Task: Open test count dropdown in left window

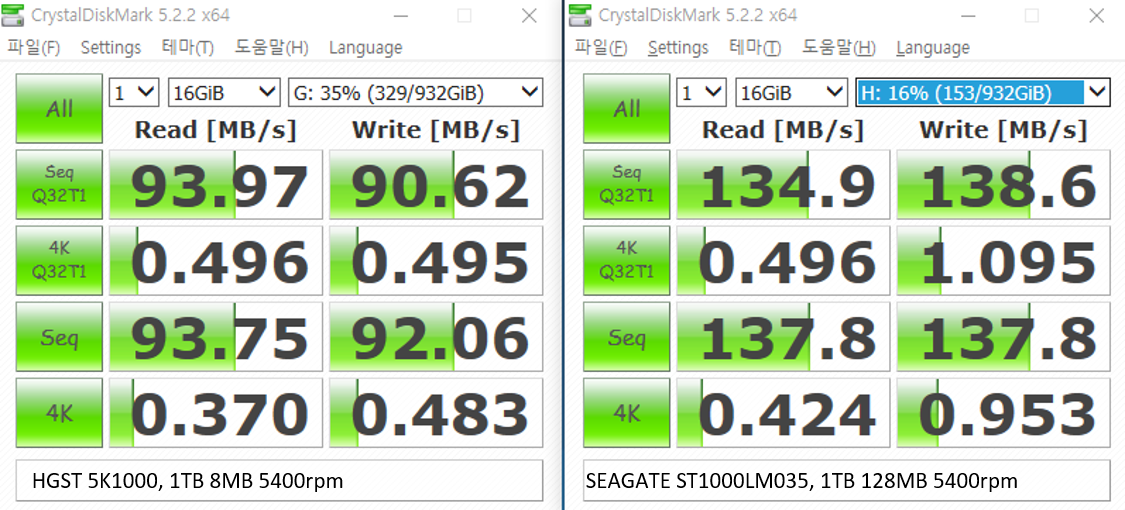Action: (x=134, y=93)
